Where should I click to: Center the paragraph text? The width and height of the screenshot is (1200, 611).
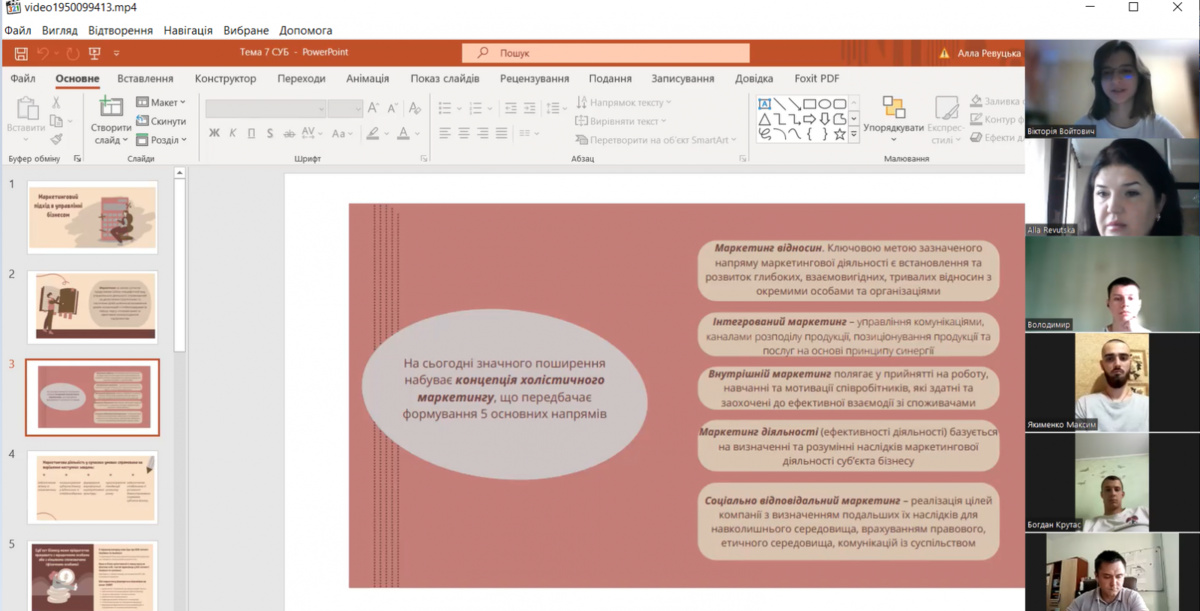point(464,133)
